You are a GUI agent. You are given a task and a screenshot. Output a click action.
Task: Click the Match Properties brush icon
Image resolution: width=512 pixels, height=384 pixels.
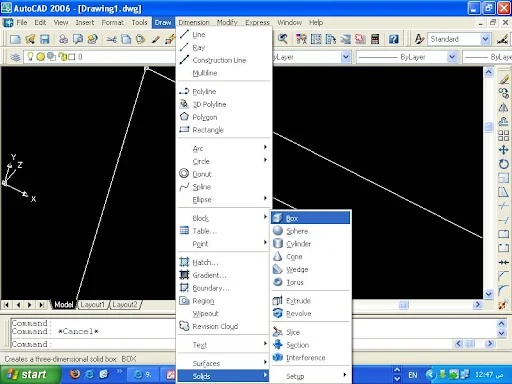155,39
